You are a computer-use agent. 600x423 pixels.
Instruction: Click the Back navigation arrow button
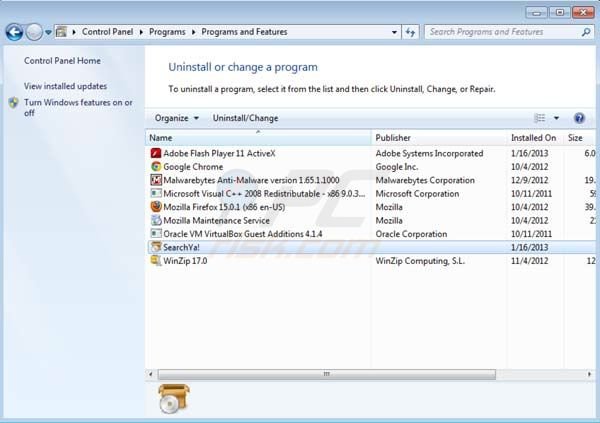pos(15,32)
